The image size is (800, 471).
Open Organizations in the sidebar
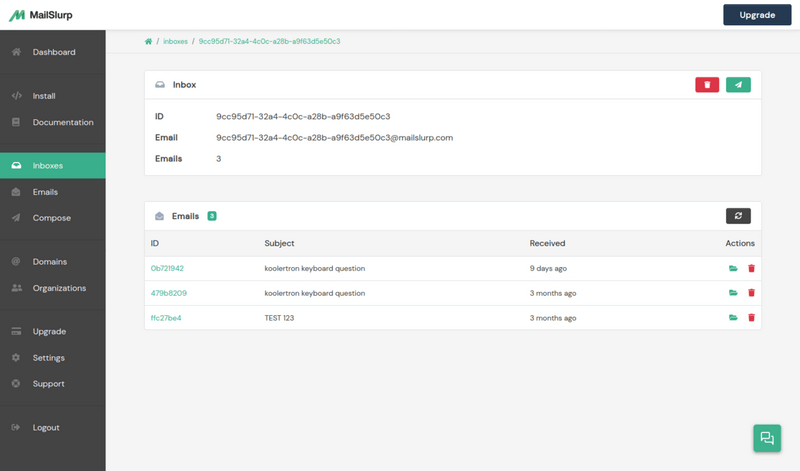53,288
